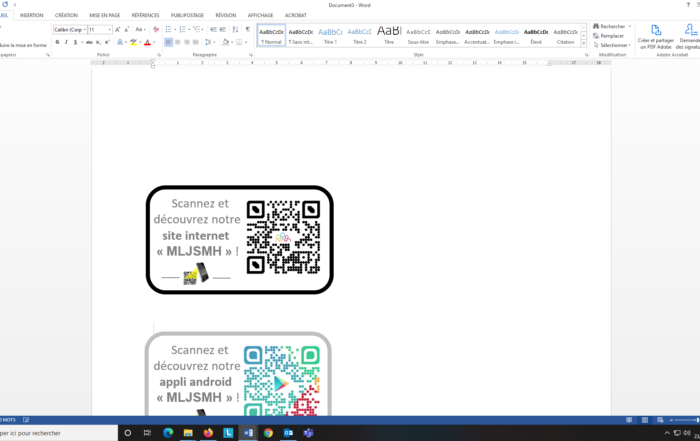
Task: Align text left
Action: tap(168, 42)
